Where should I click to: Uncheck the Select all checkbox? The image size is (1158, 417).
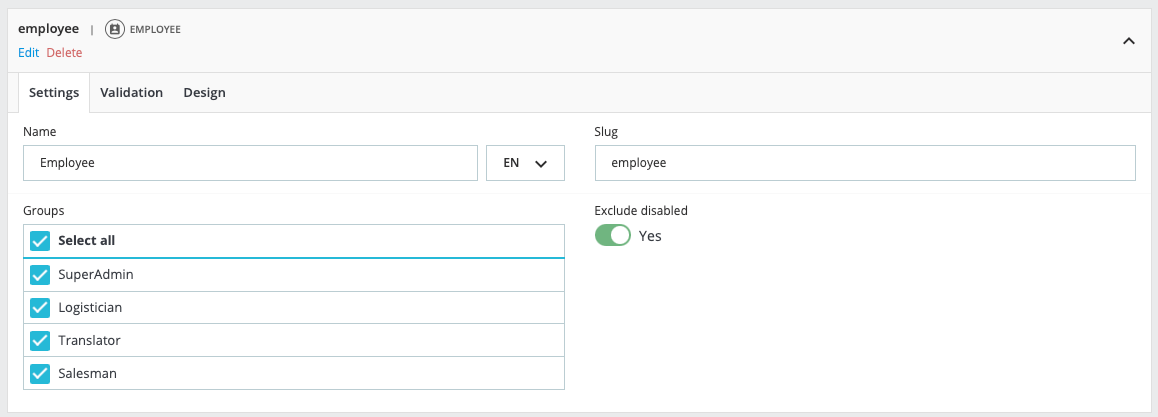pyautogui.click(x=40, y=241)
